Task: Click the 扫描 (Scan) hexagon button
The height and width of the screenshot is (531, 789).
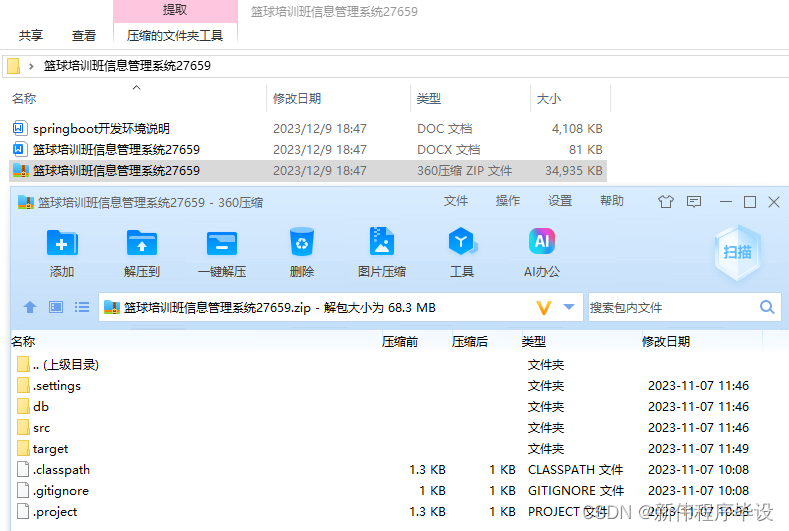Action: point(738,252)
